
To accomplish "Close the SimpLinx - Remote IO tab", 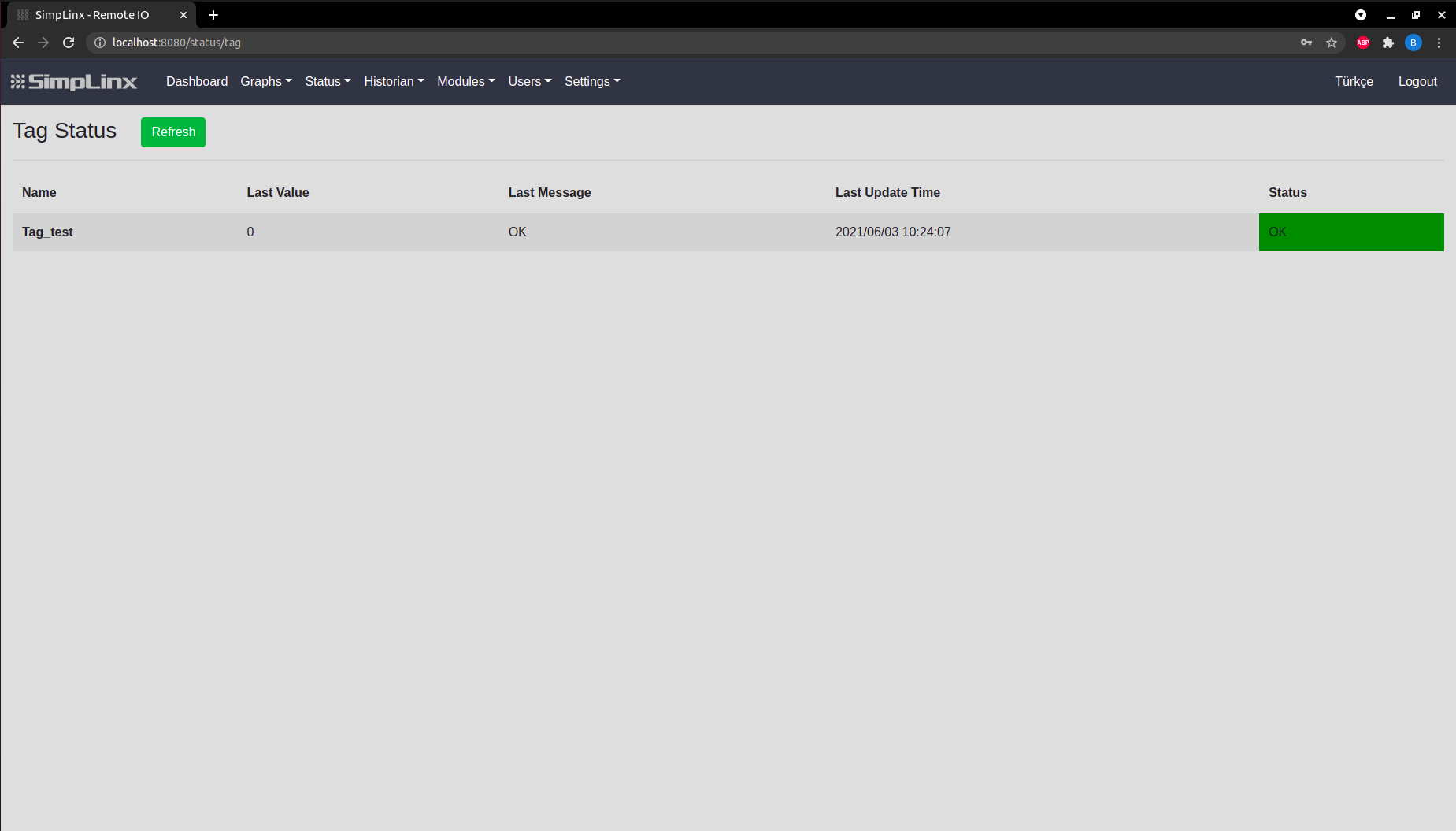I will [x=183, y=15].
